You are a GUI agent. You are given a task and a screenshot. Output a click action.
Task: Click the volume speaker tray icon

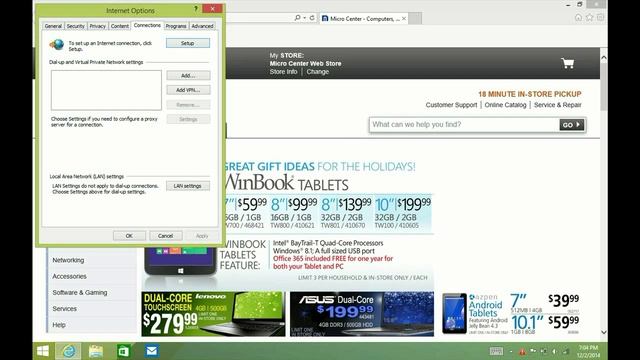555,351
